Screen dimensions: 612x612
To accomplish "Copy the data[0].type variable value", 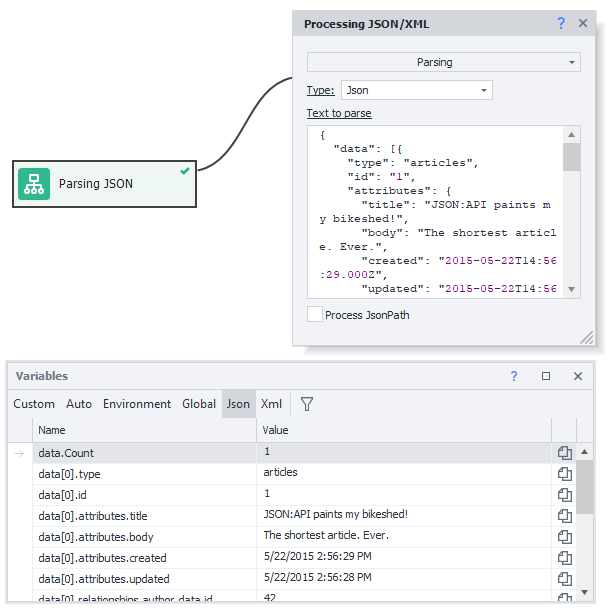I will (x=564, y=474).
